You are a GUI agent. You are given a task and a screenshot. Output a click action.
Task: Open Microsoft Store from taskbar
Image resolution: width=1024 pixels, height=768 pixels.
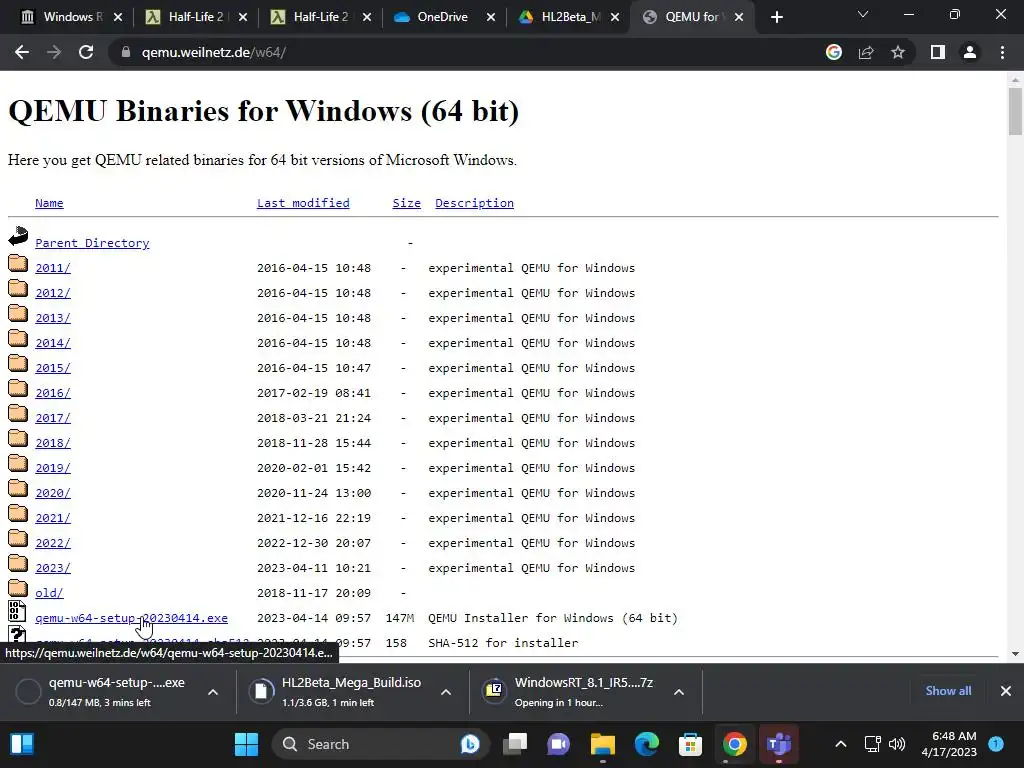[690, 744]
